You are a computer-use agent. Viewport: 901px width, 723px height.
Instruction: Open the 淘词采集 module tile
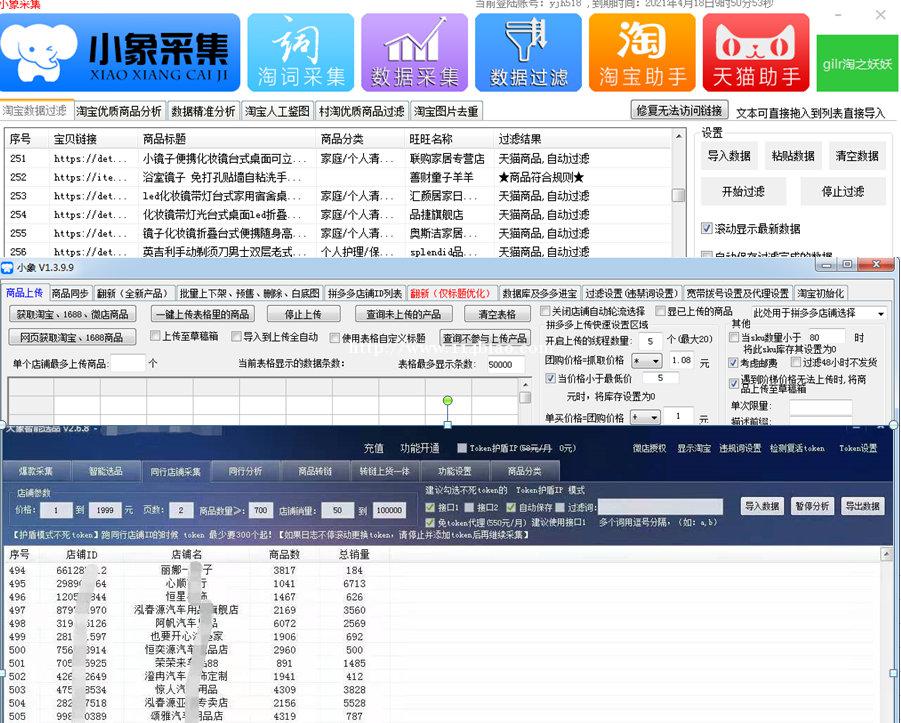[301, 53]
